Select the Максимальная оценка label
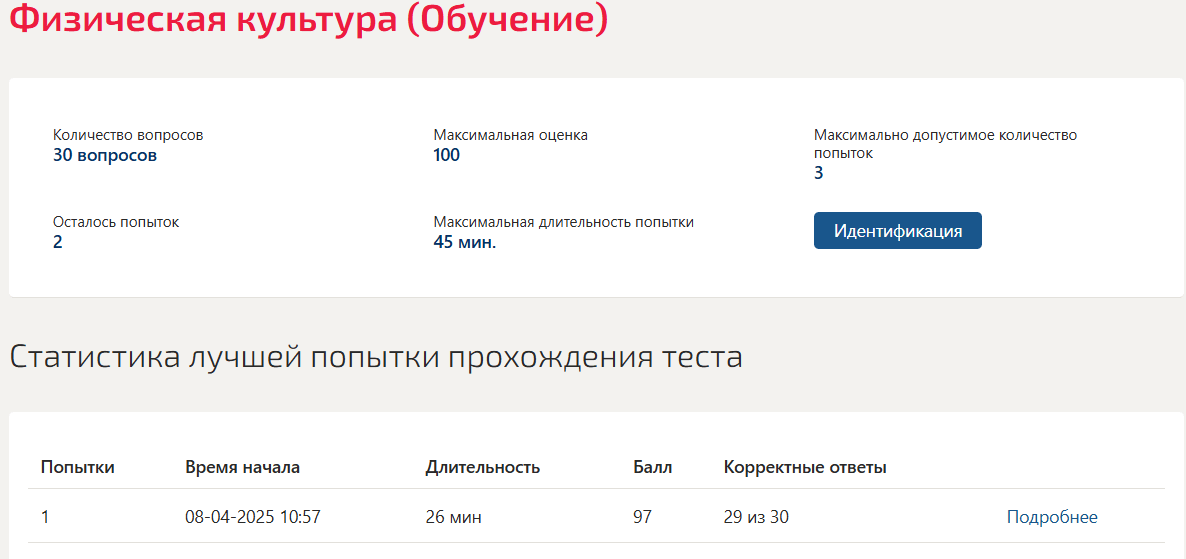Image resolution: width=1186 pixels, height=559 pixels. (x=511, y=135)
